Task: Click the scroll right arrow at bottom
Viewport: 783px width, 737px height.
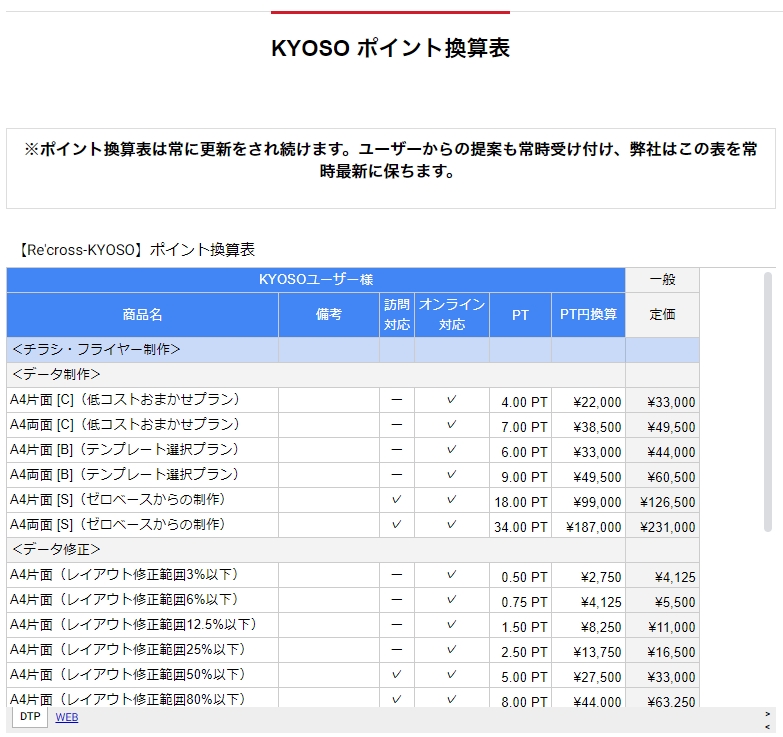Action: pos(768,713)
